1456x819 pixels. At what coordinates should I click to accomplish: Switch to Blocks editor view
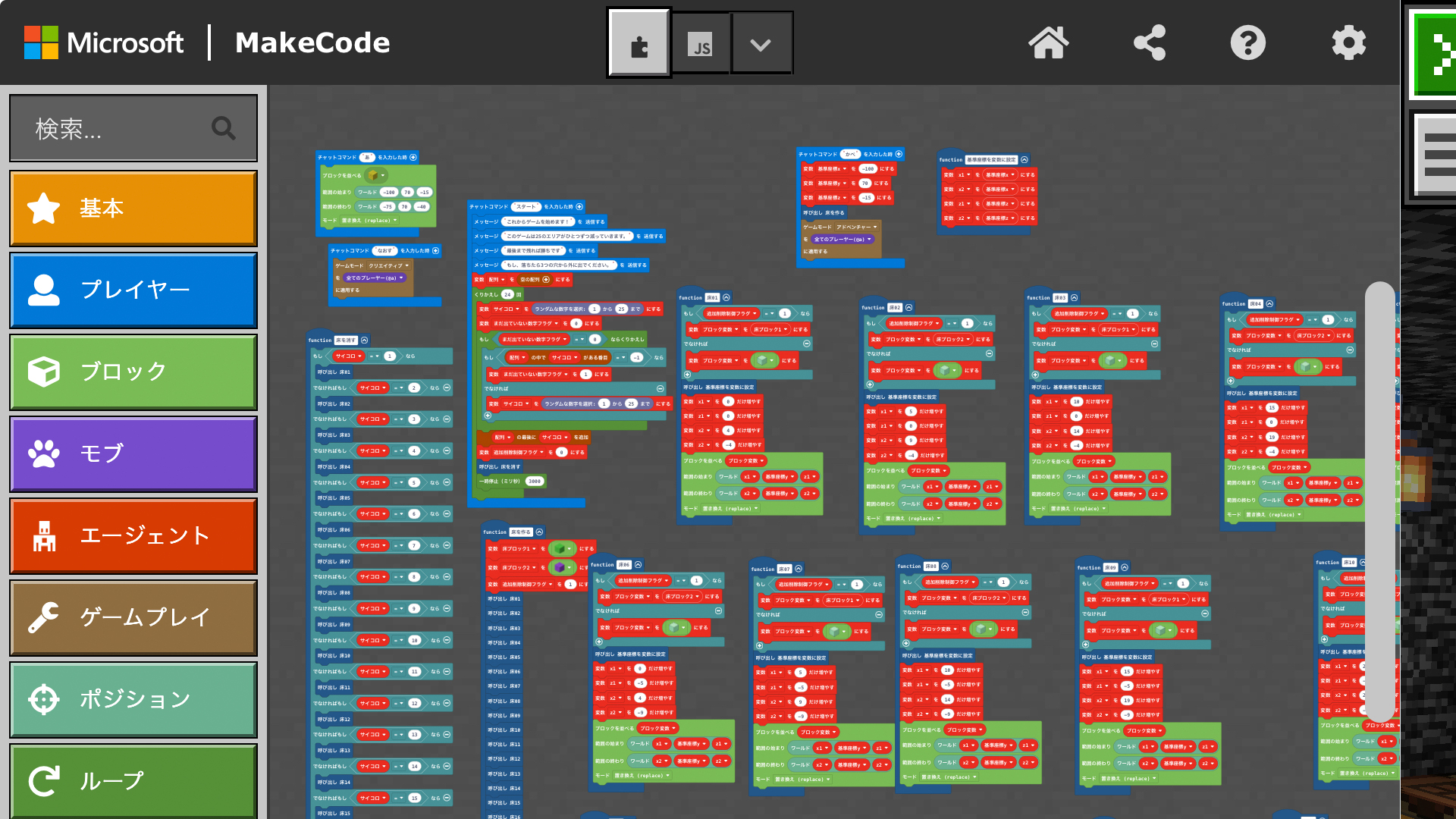(639, 44)
